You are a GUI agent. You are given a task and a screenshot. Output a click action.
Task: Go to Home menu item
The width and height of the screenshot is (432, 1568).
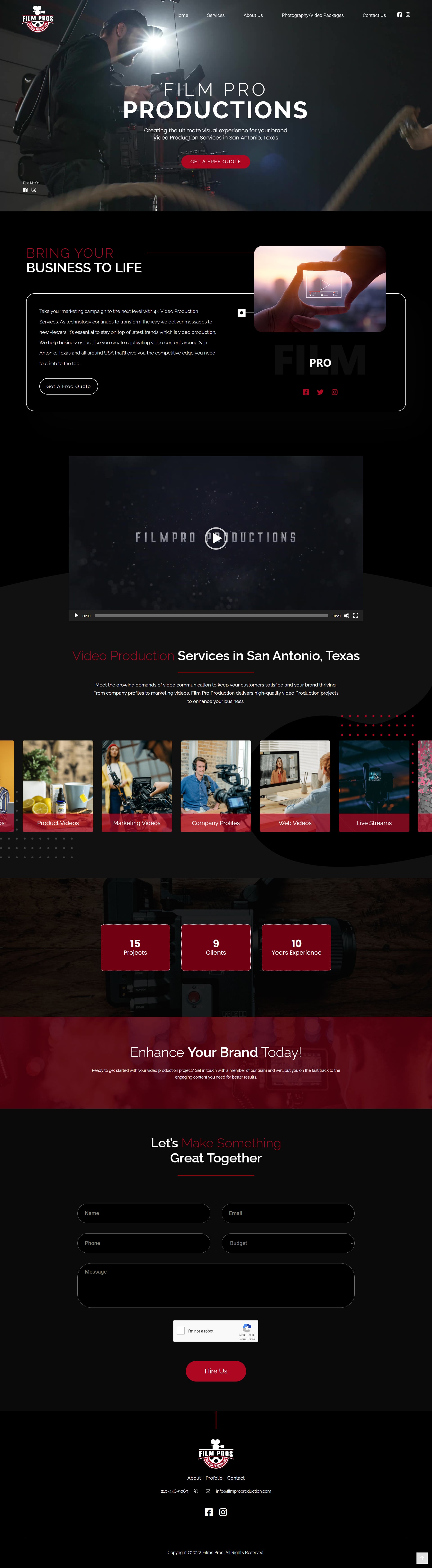tap(182, 15)
